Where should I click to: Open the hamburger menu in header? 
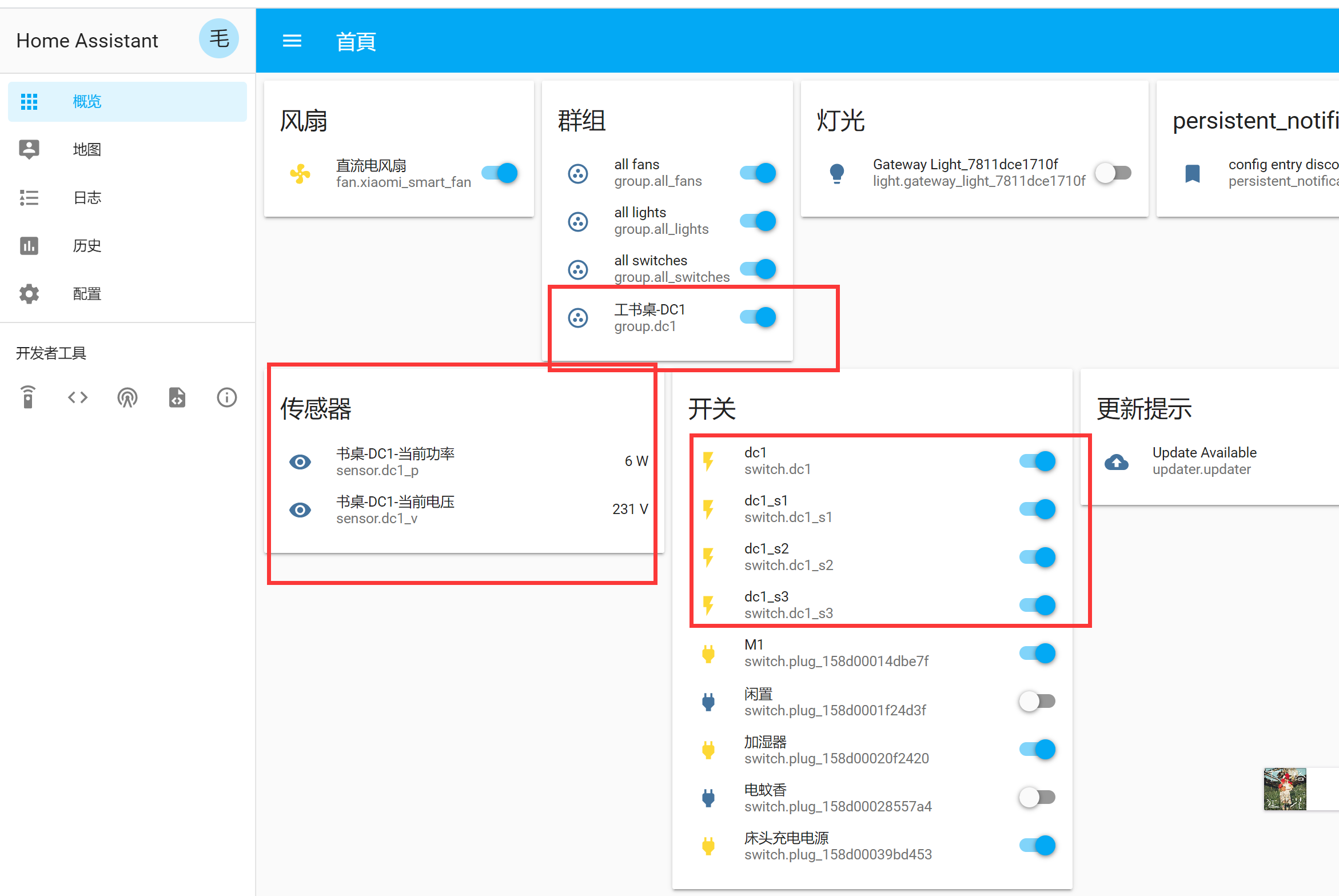(x=292, y=41)
